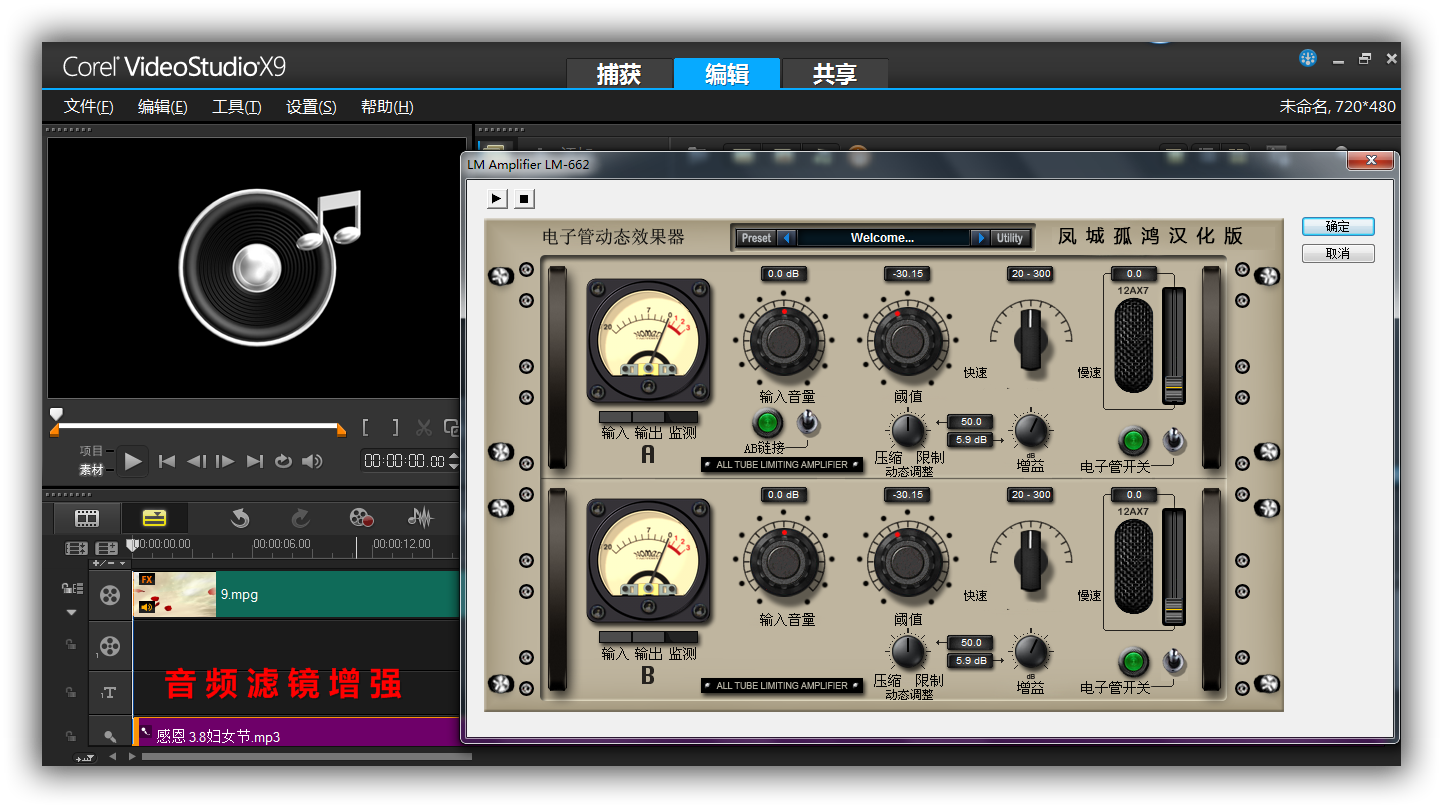1443x808 pixels.
Task: Open the Sound Mixer waveform icon
Action: point(421,518)
